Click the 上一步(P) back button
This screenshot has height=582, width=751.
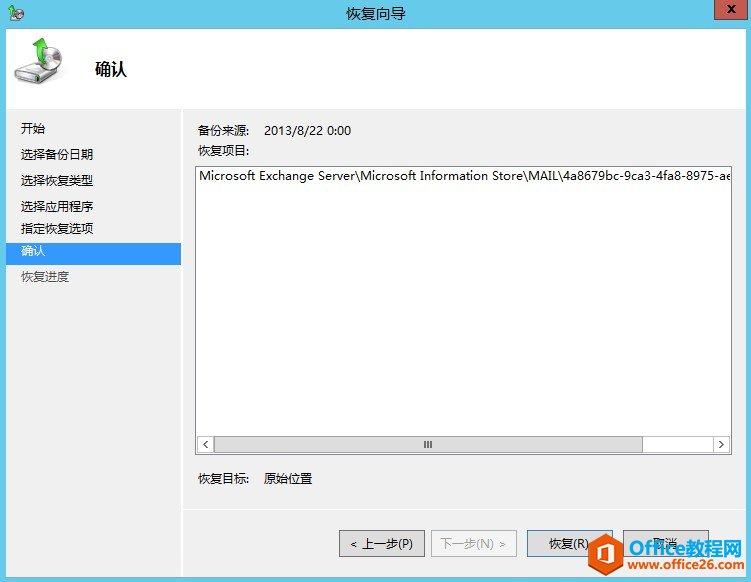point(382,544)
